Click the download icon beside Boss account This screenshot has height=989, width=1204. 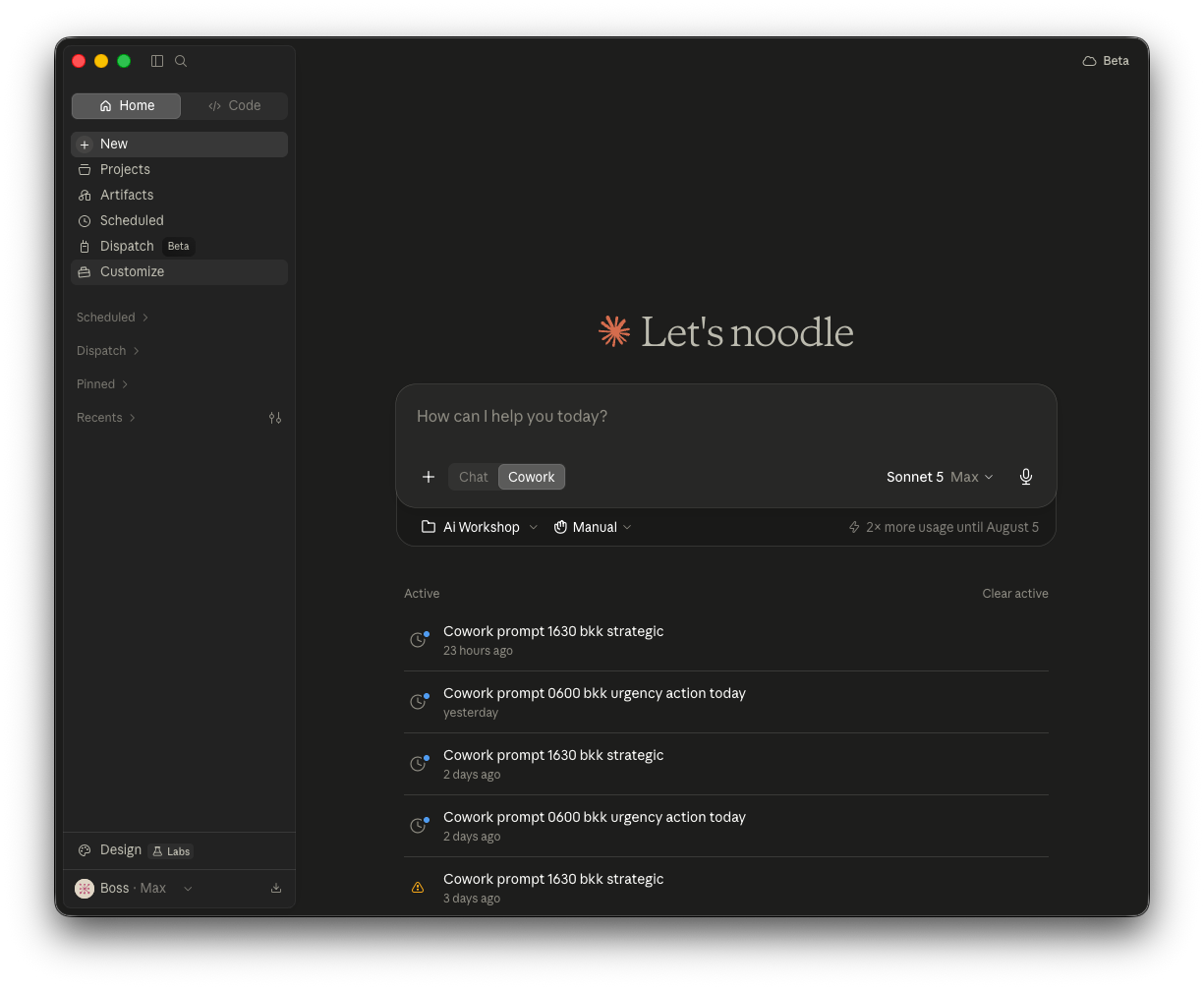(x=276, y=888)
